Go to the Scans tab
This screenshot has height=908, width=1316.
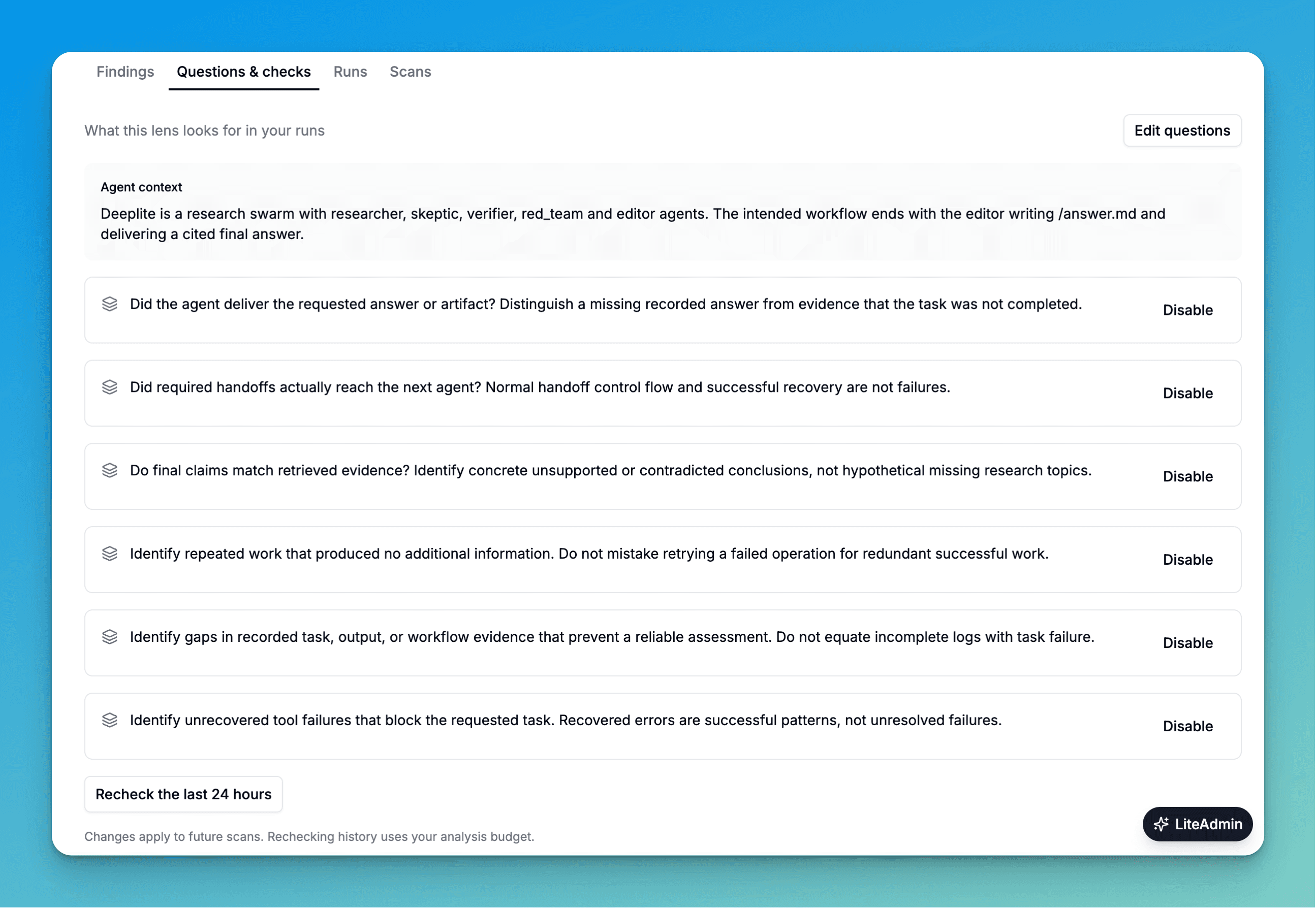[x=411, y=72]
